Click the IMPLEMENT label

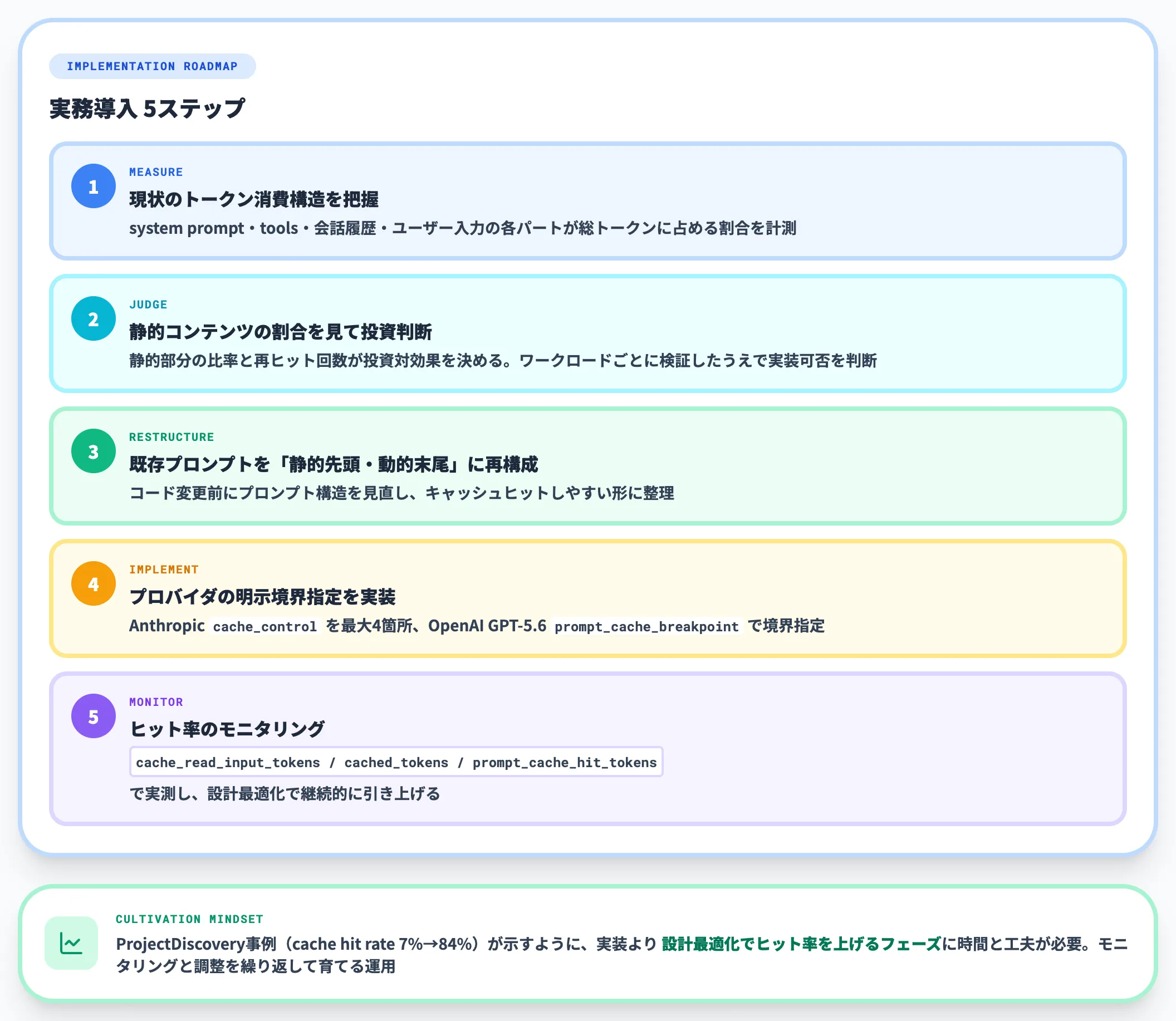[164, 569]
